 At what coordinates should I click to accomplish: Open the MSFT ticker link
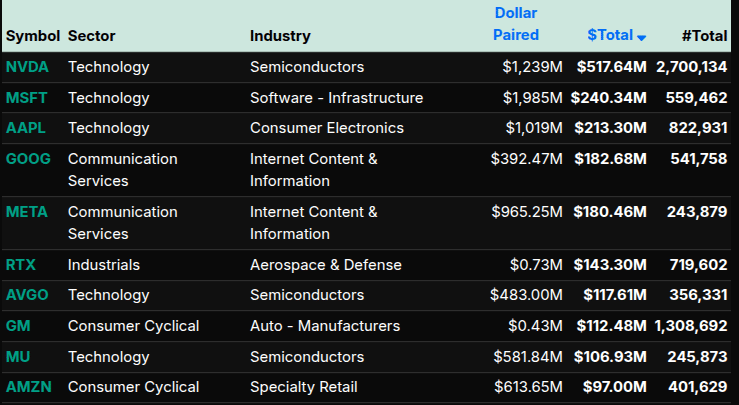(x=26, y=98)
